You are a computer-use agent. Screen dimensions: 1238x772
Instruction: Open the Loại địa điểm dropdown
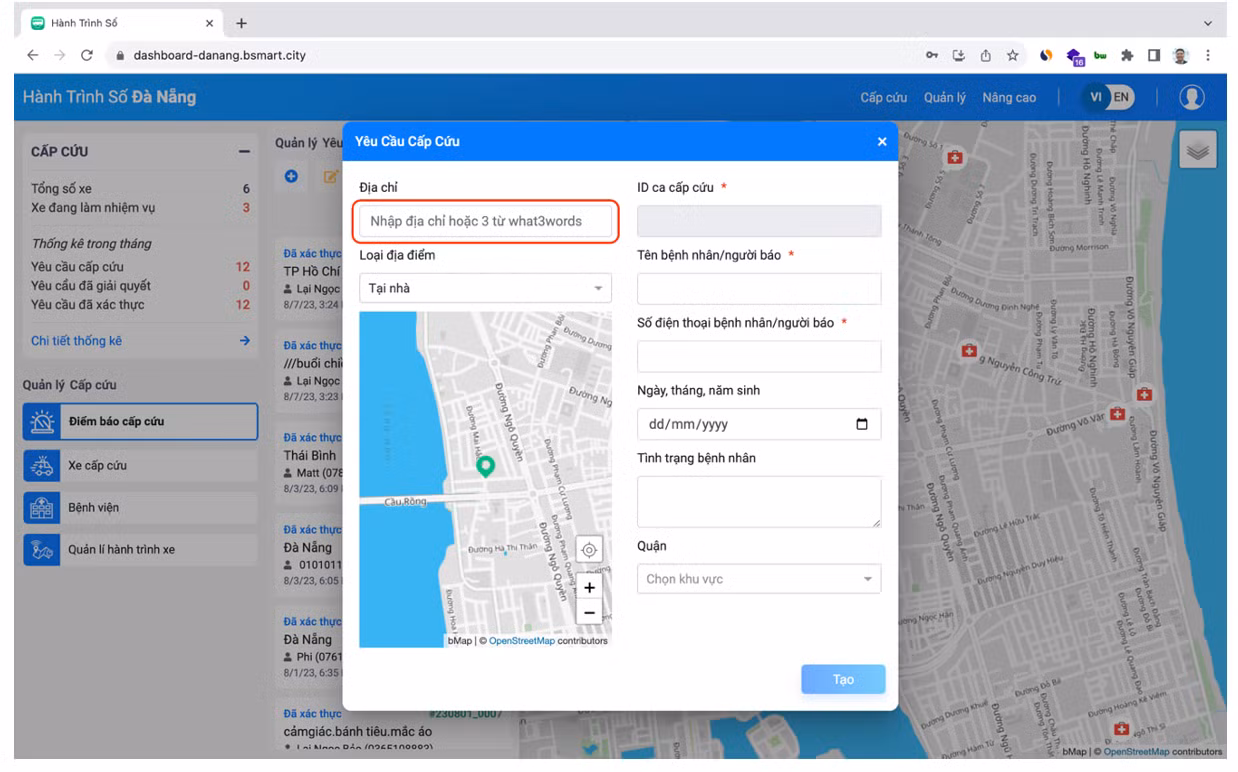(485, 288)
